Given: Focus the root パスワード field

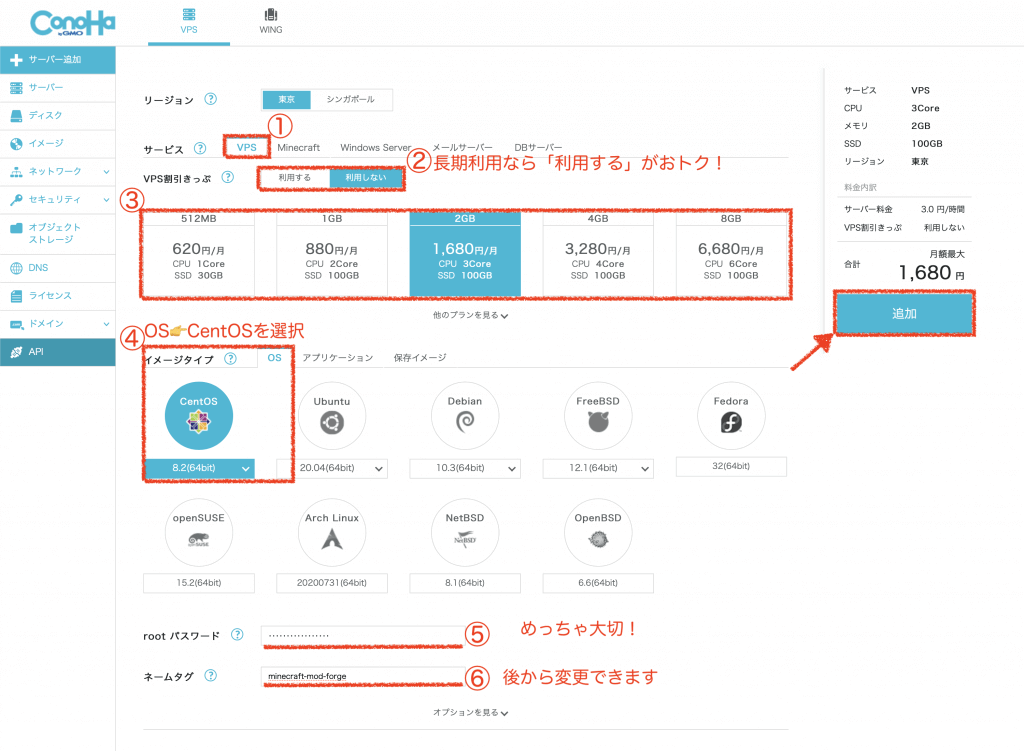Looking at the screenshot, I should pos(362,635).
